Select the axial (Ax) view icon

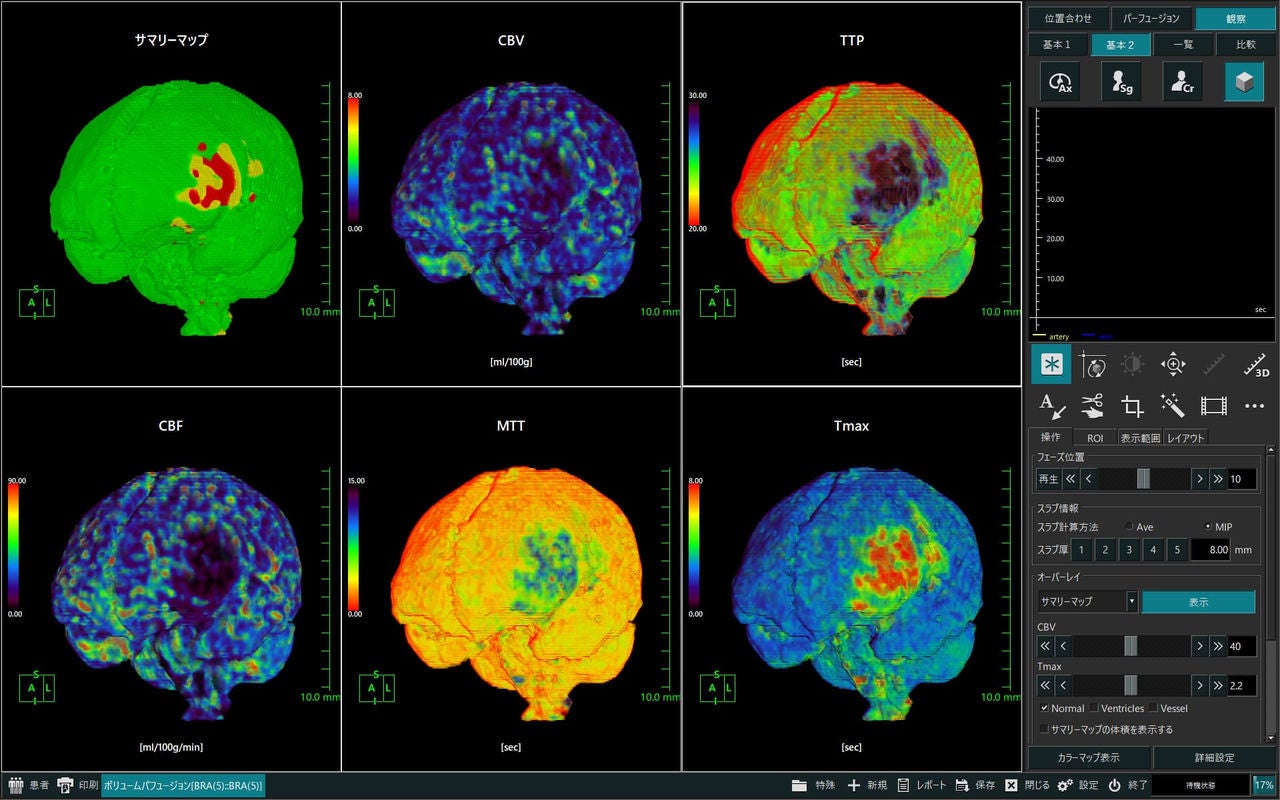pos(1059,81)
